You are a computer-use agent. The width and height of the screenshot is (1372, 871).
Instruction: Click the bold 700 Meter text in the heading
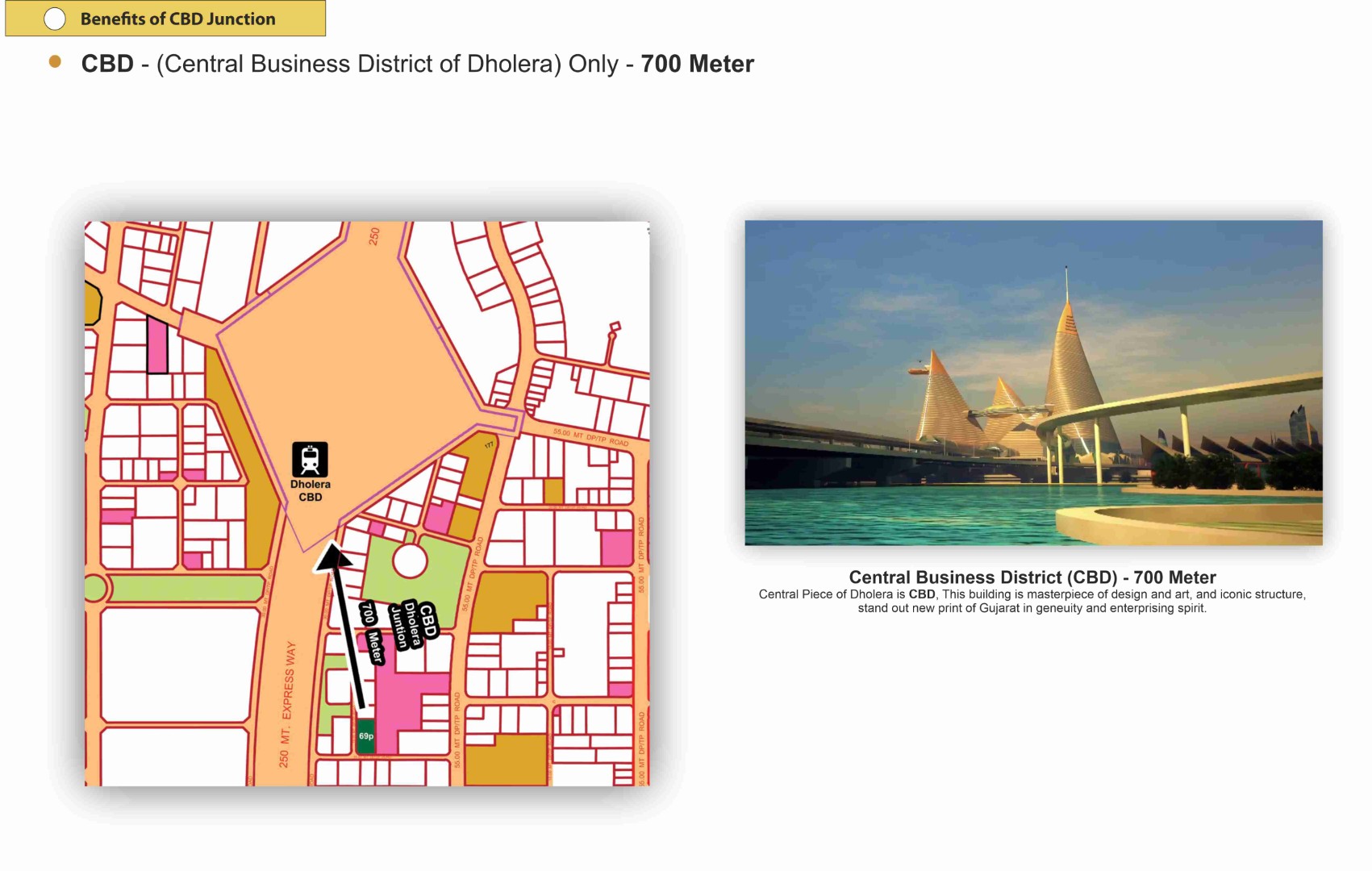(x=697, y=64)
